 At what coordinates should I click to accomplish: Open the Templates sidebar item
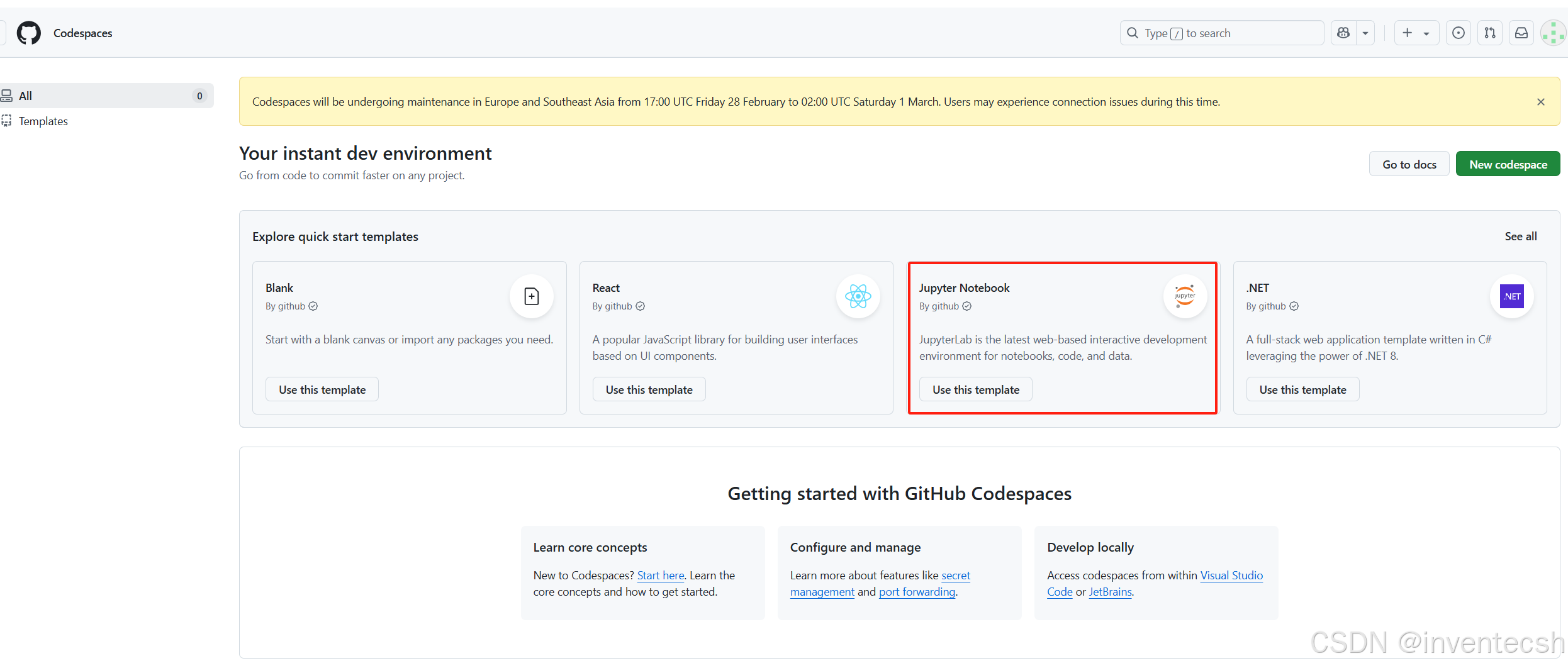point(43,121)
